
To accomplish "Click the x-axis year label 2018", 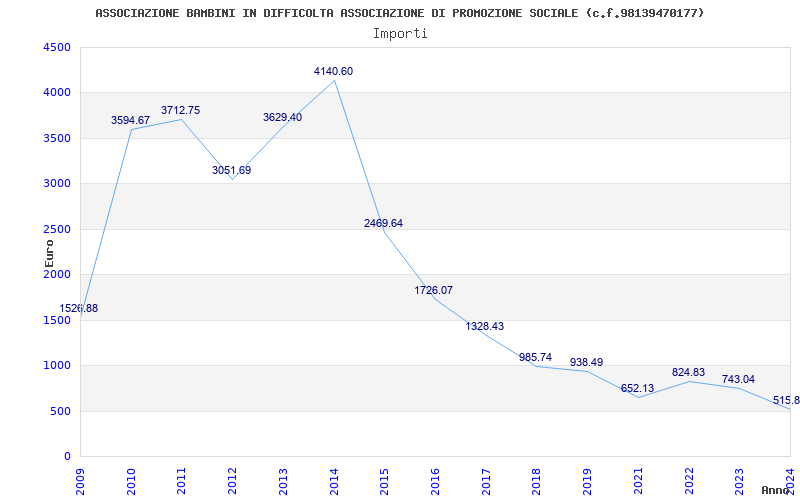I will [536, 482].
